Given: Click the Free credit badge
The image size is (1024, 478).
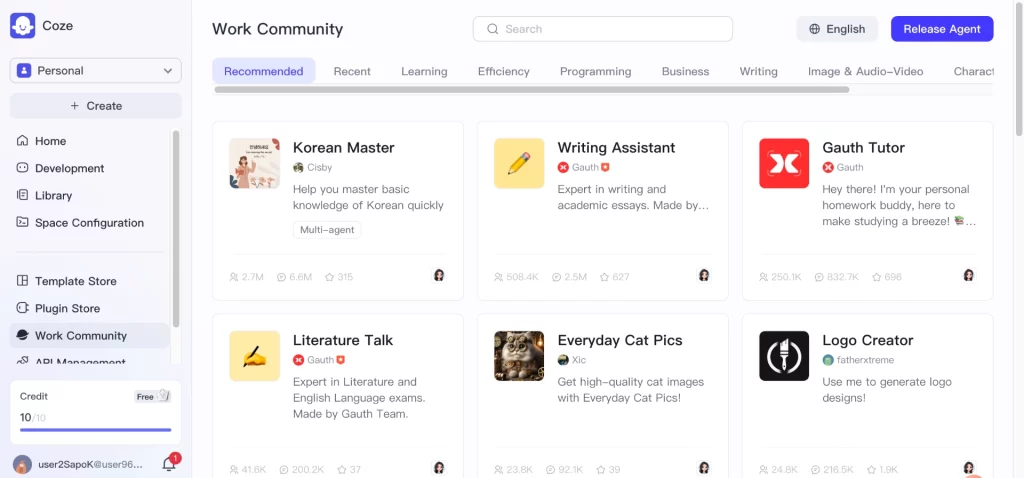Looking at the screenshot, I should [152, 396].
